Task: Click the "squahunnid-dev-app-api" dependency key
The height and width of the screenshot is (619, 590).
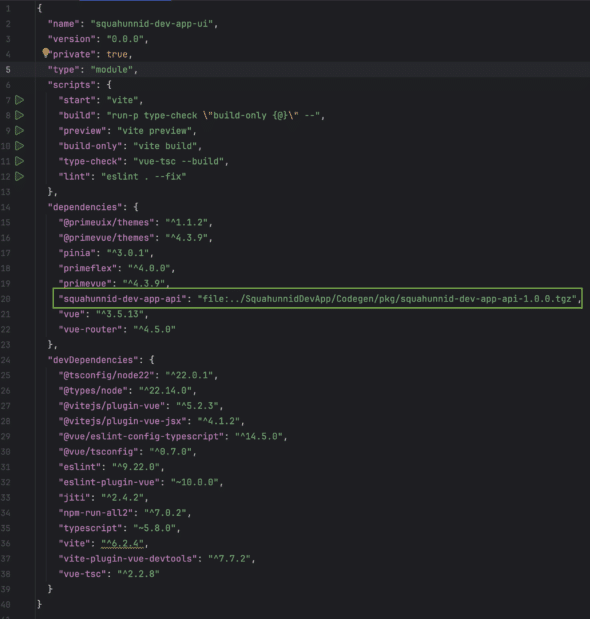Action: [x=122, y=299]
